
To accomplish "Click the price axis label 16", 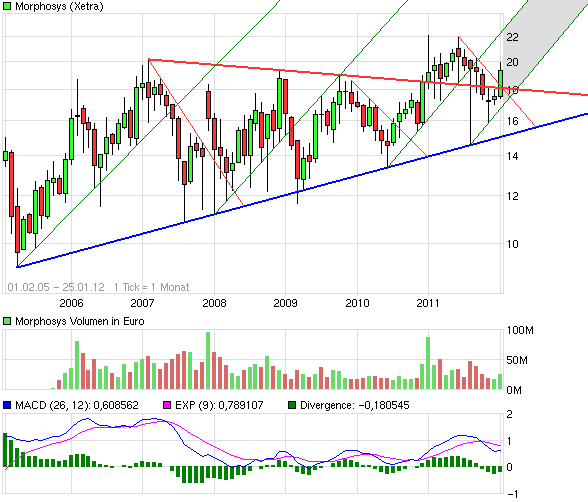I will click(512, 121).
